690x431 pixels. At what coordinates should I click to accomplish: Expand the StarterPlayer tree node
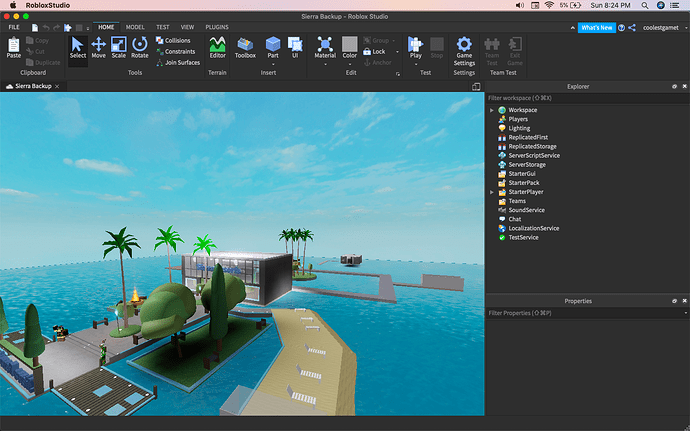[x=491, y=192]
